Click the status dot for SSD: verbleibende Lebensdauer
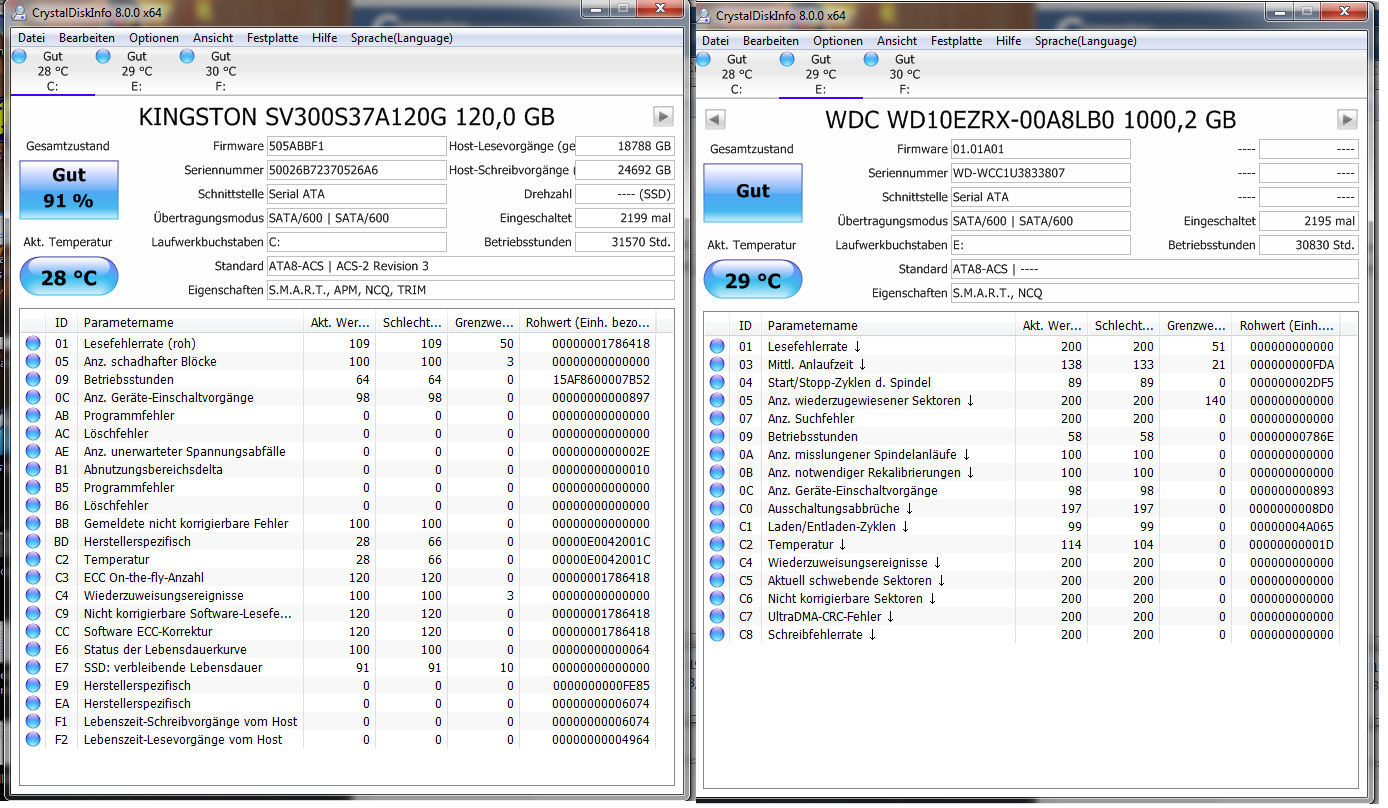Screen dimensions: 1388x808 (34, 667)
